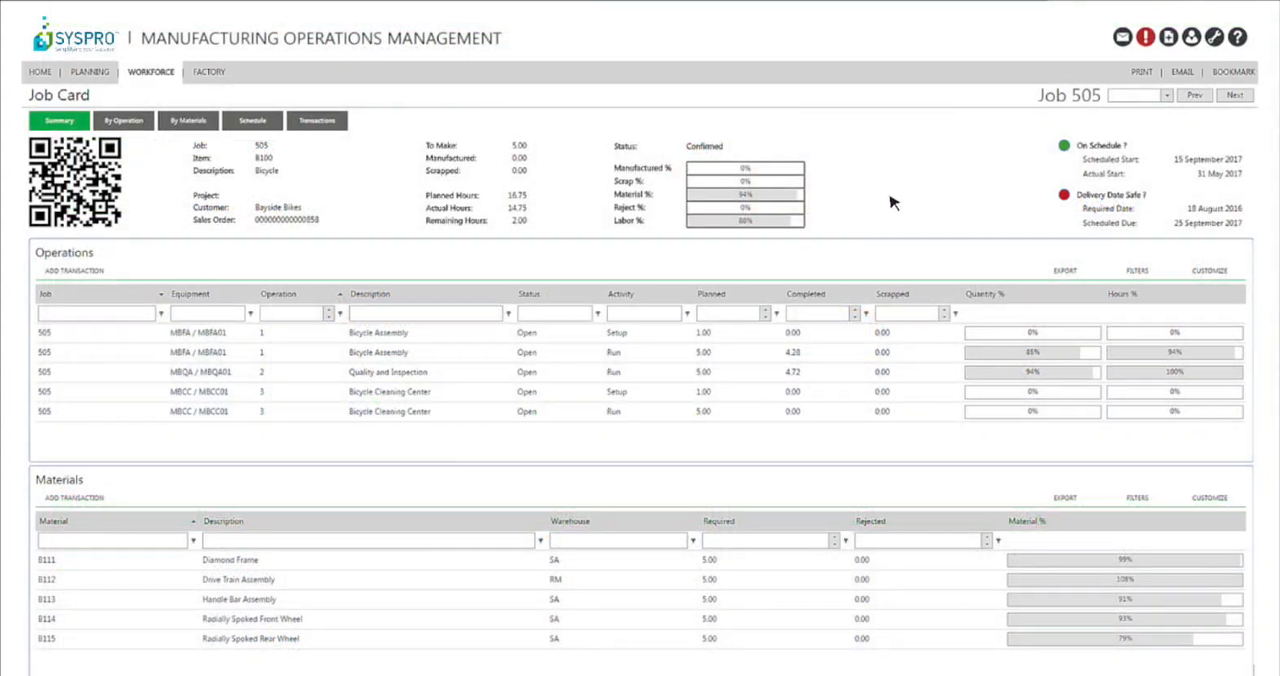Click EXPORT in the Materials panel

[x=1065, y=498]
